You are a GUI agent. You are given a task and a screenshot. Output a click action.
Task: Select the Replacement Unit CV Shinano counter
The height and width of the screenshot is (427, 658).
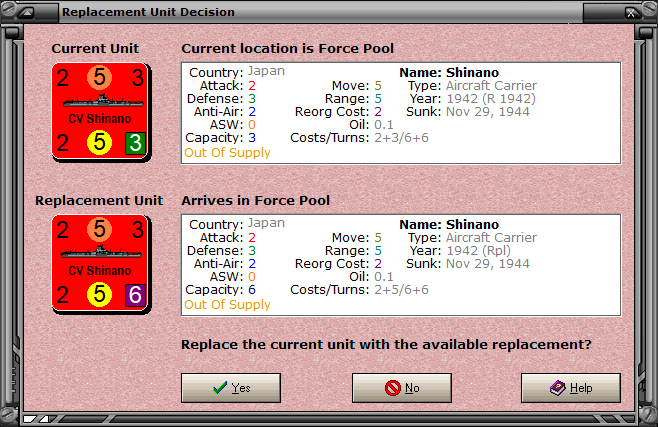(x=100, y=263)
